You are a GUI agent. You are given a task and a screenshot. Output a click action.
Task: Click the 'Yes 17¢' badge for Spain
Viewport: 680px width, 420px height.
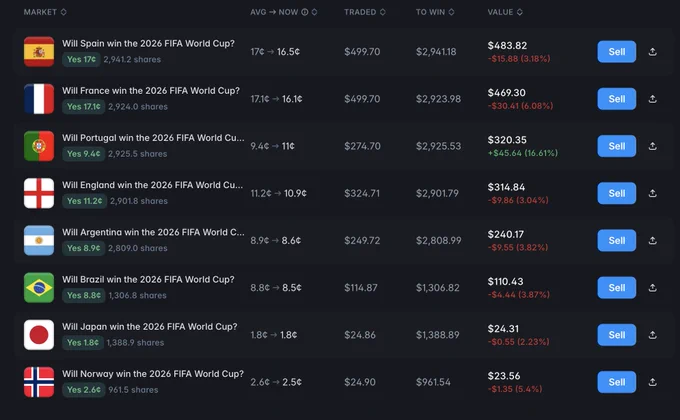point(81,59)
